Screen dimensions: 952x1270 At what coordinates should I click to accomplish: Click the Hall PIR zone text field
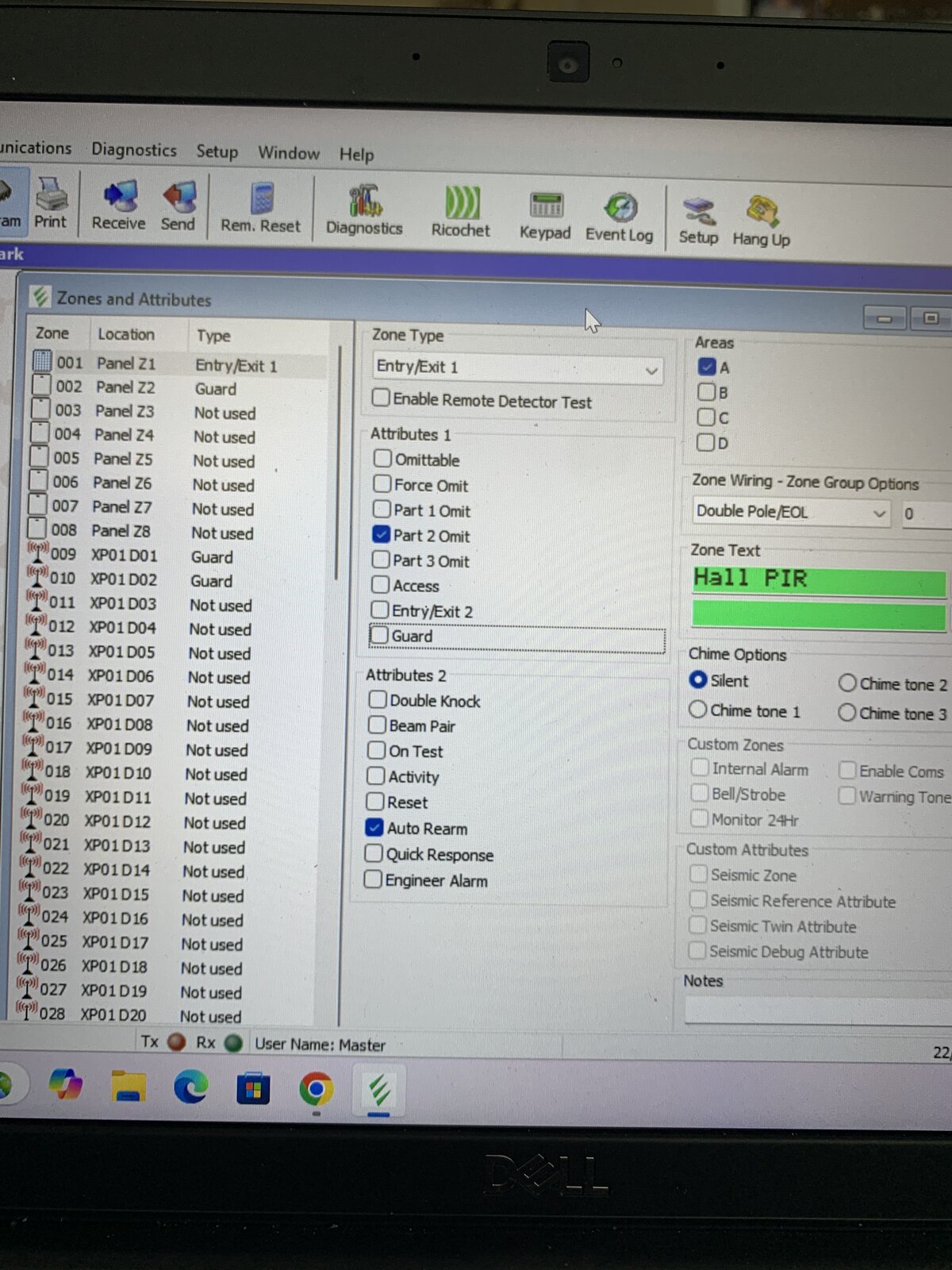(818, 580)
